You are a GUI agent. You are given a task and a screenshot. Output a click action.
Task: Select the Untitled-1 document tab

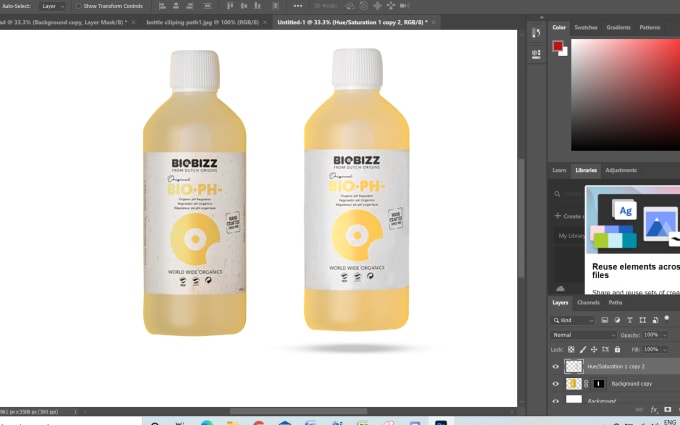[x=352, y=22]
